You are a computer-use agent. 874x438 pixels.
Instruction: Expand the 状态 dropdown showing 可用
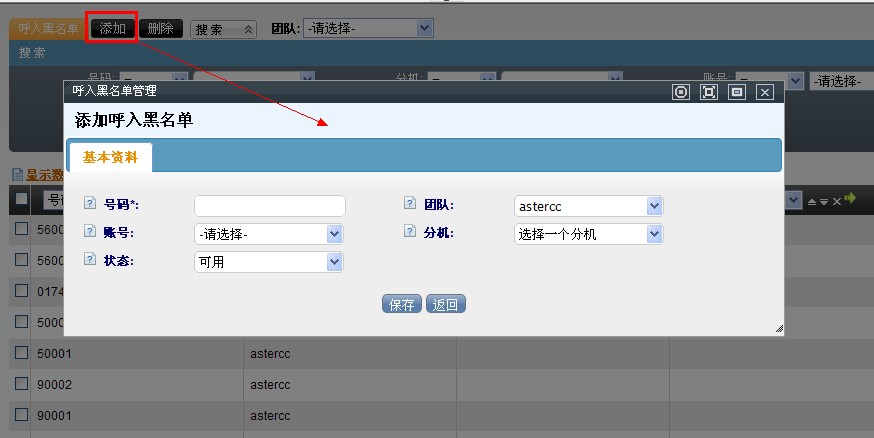[x=269, y=262]
